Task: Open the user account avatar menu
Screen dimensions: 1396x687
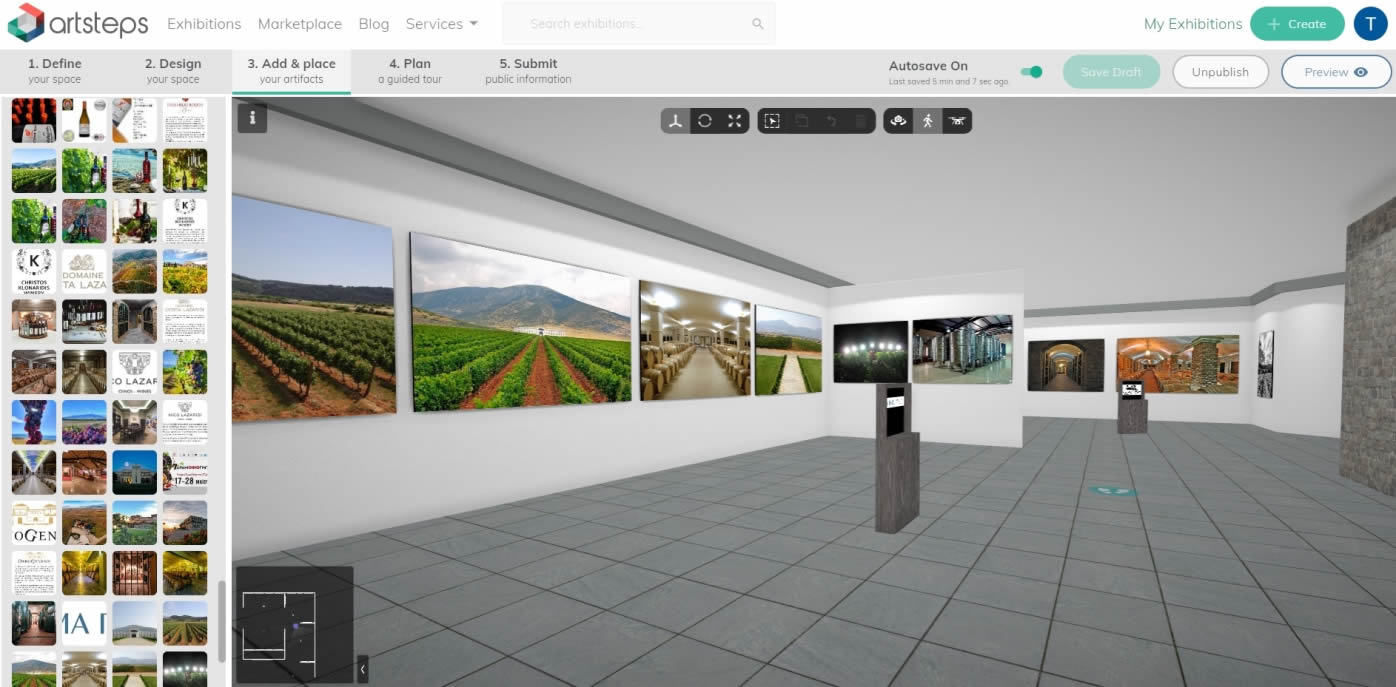Action: coord(1370,24)
